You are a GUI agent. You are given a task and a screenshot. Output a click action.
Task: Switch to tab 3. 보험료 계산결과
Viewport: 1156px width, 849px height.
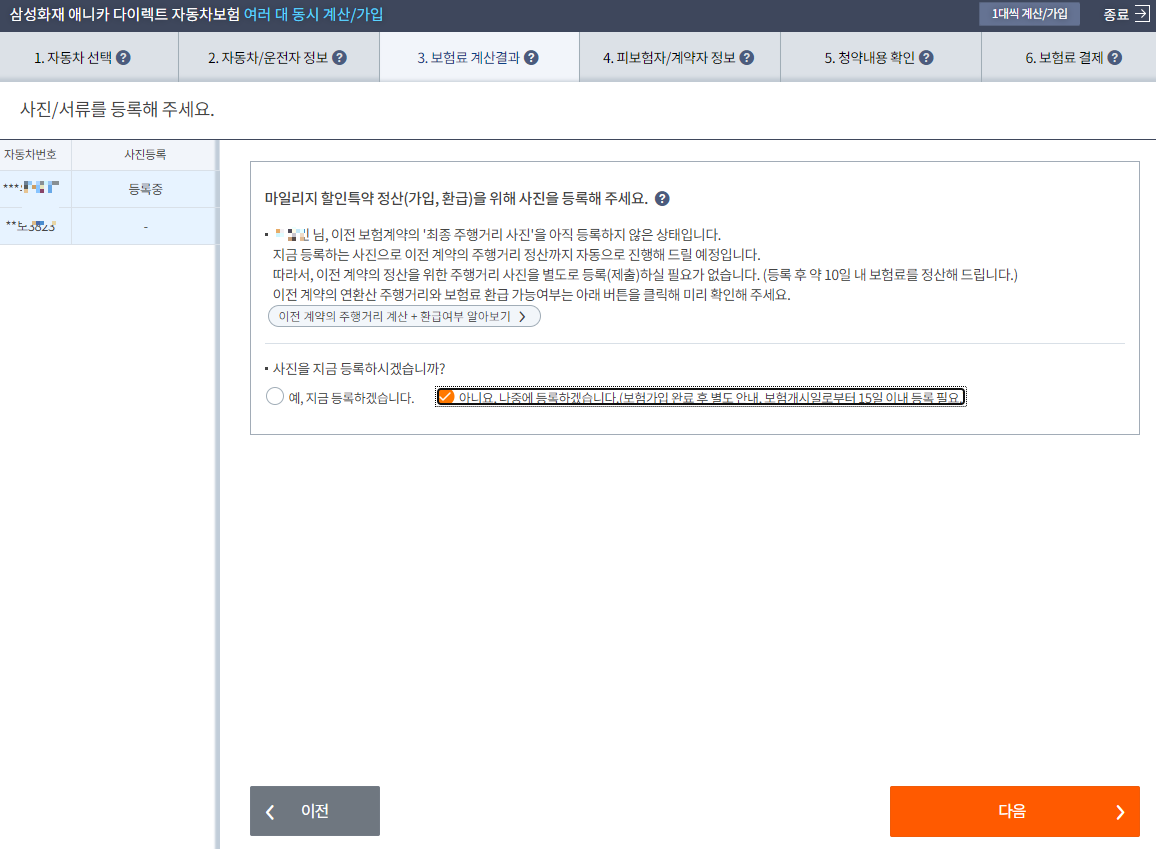coord(479,57)
